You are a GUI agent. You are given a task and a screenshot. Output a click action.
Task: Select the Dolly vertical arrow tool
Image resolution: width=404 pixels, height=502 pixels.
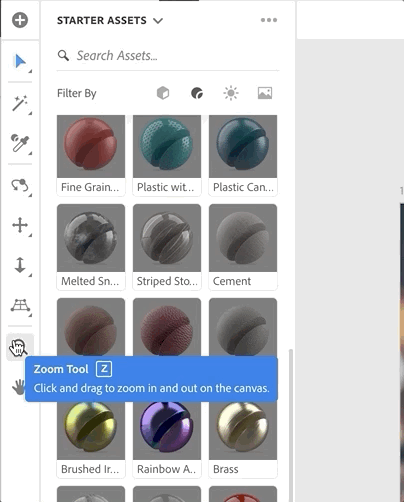click(20, 265)
